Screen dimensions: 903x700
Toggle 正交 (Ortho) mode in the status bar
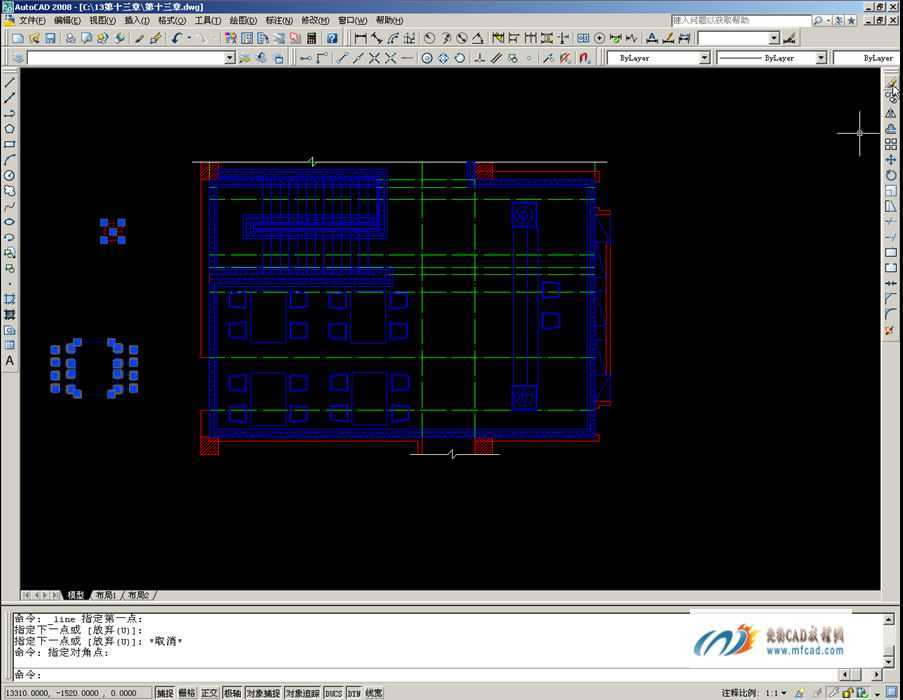(209, 693)
